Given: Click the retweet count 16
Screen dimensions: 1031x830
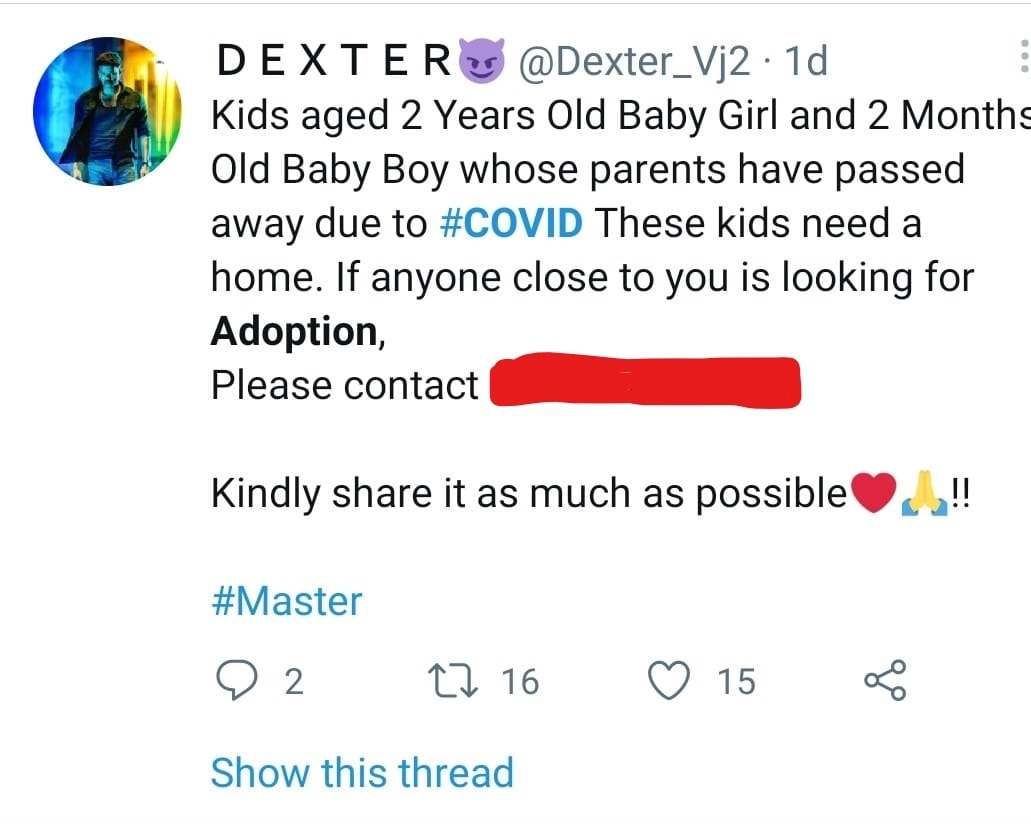Looking at the screenshot, I should [520, 682].
